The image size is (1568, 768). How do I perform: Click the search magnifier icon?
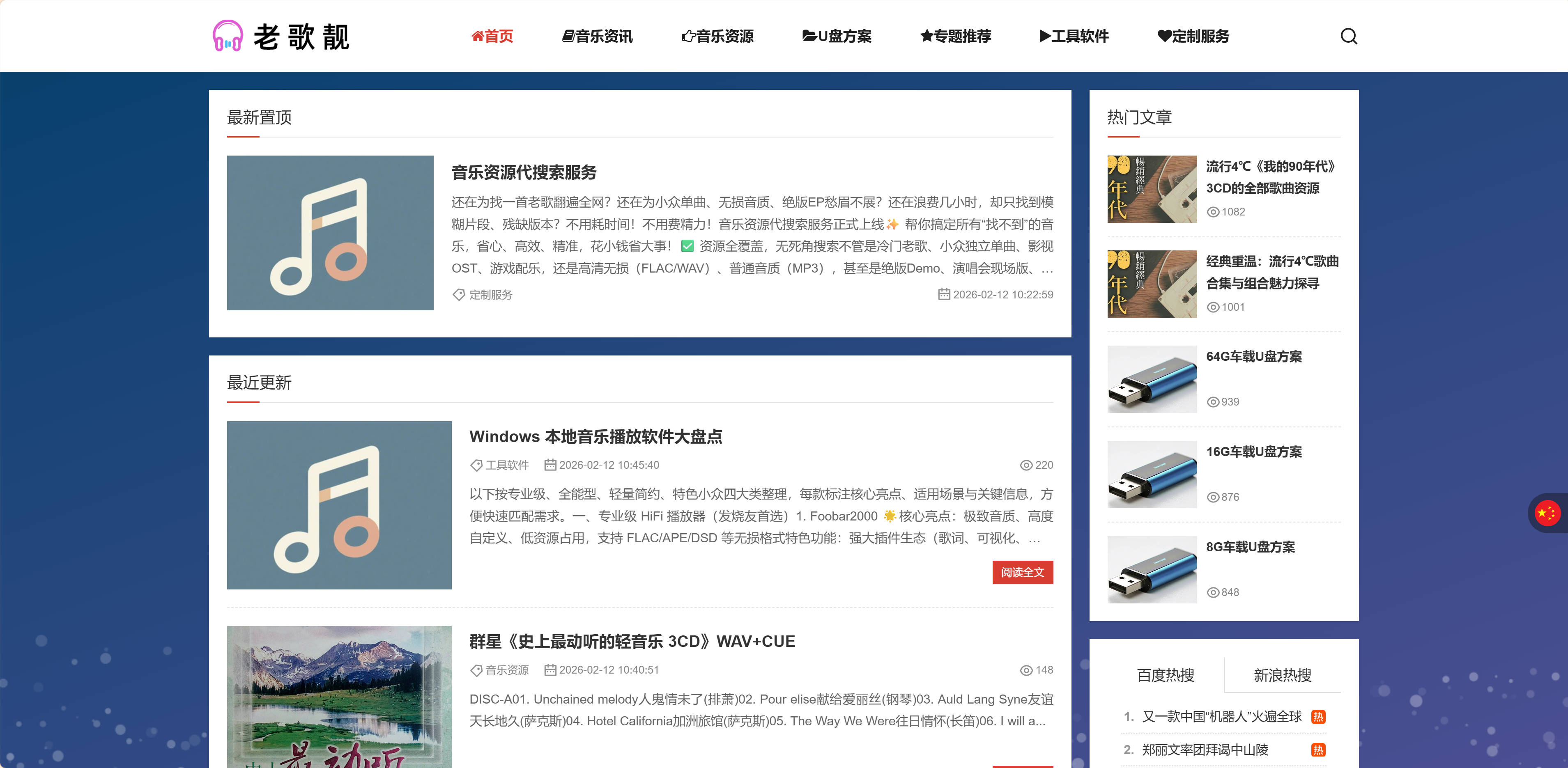[x=1348, y=37]
